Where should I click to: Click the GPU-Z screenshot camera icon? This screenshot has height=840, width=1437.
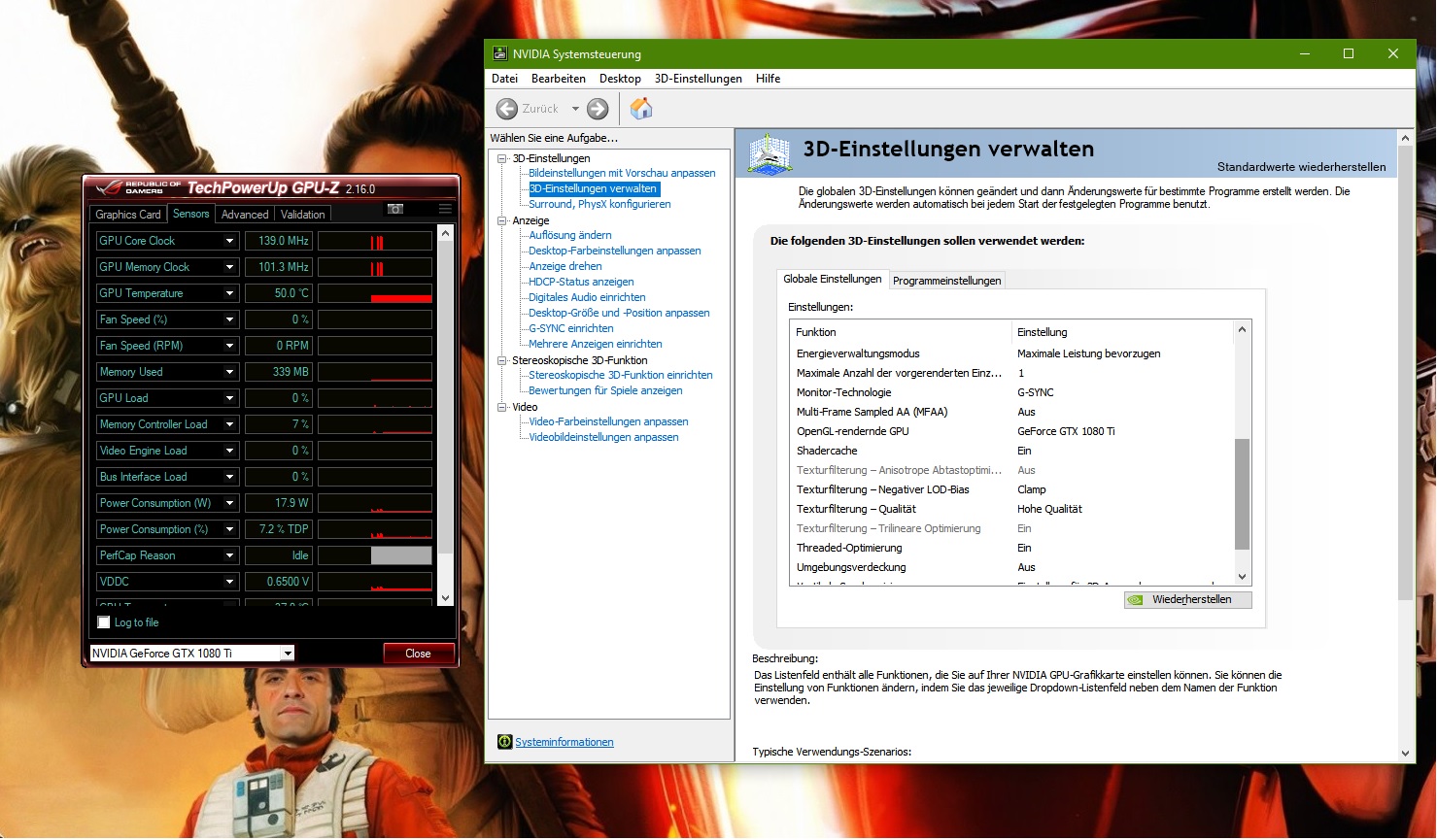395,209
